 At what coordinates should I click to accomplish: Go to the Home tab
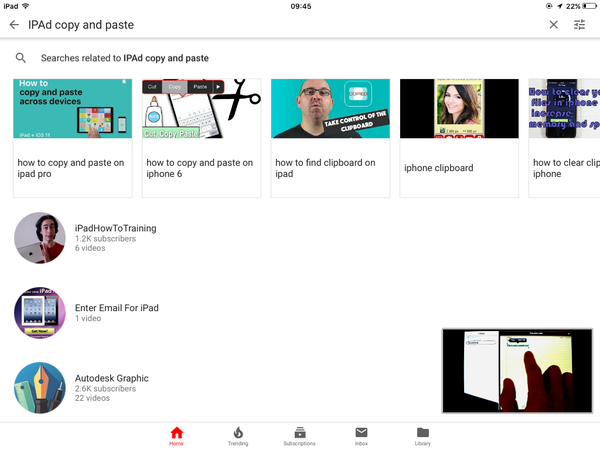[177, 435]
